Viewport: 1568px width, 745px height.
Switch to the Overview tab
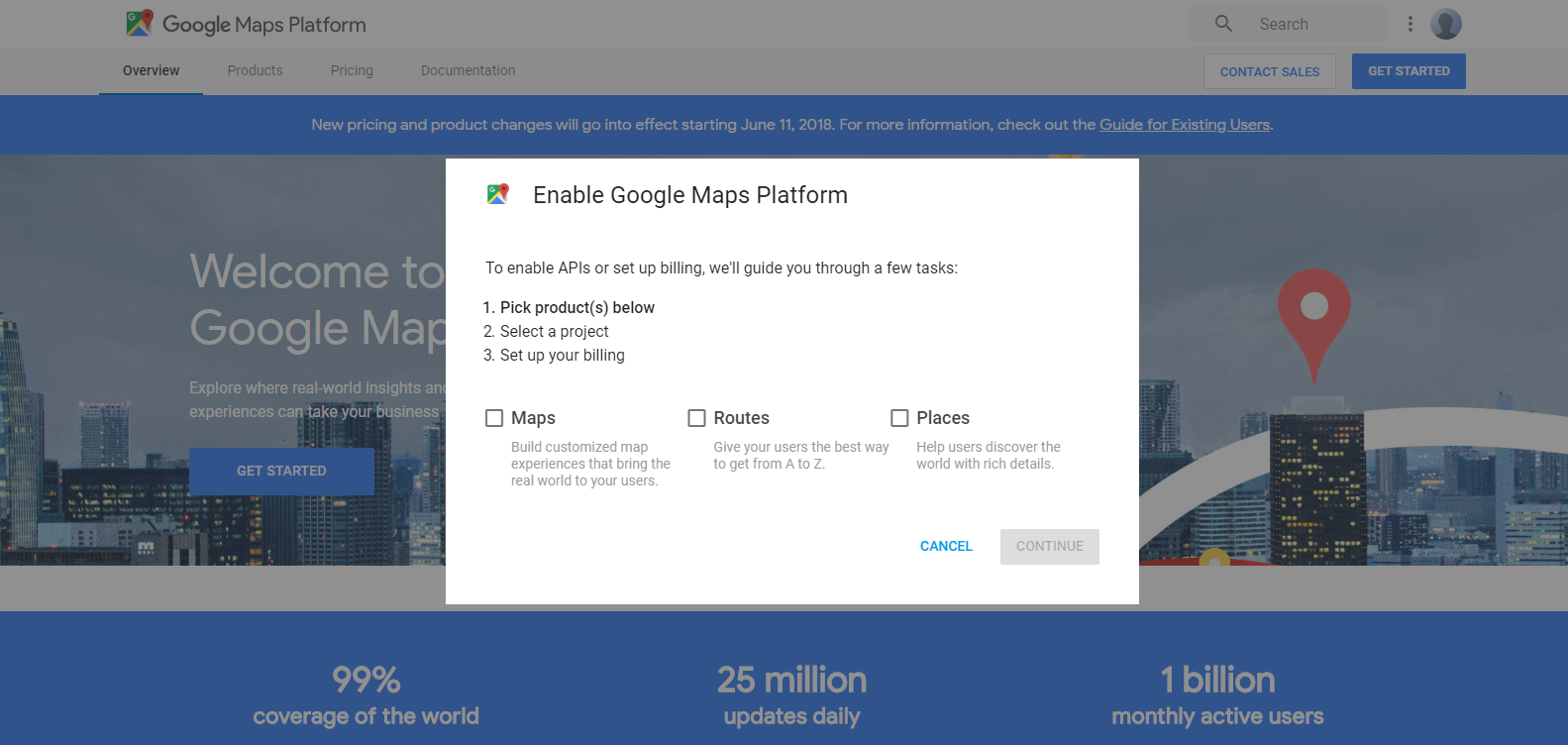coord(152,71)
